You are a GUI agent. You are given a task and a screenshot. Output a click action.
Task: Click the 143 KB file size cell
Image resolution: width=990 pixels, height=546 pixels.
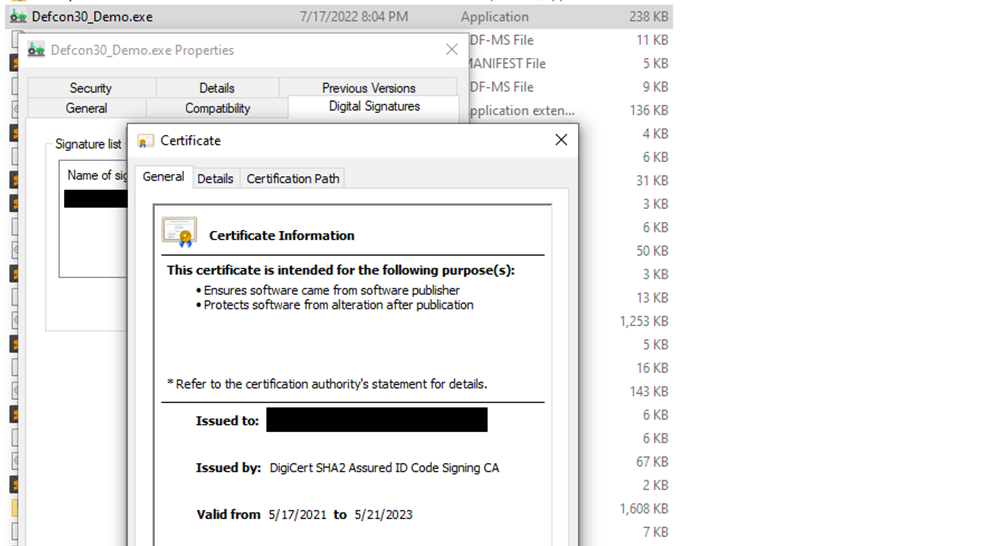coord(649,391)
